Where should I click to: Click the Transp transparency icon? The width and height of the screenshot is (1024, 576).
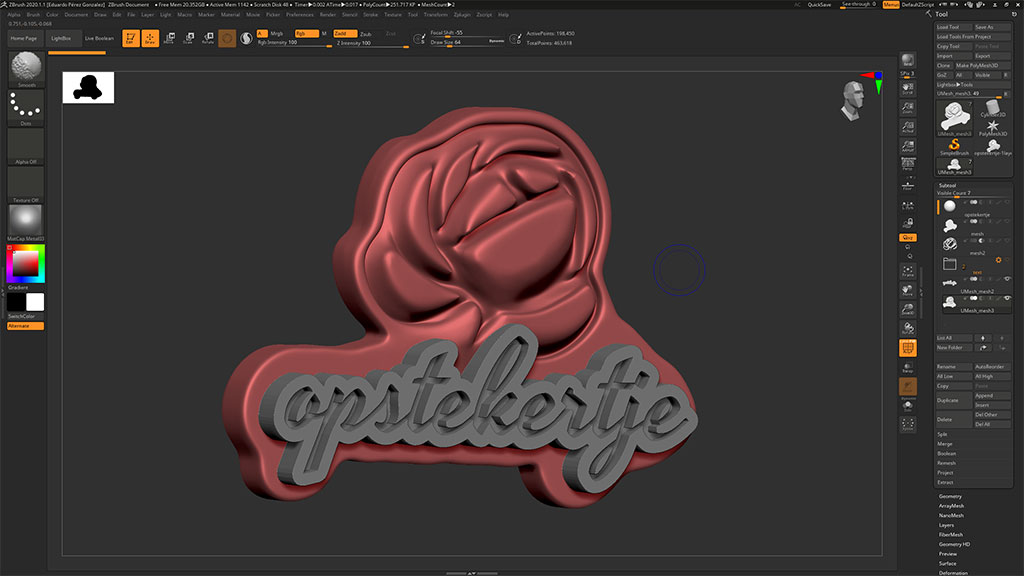(x=908, y=368)
